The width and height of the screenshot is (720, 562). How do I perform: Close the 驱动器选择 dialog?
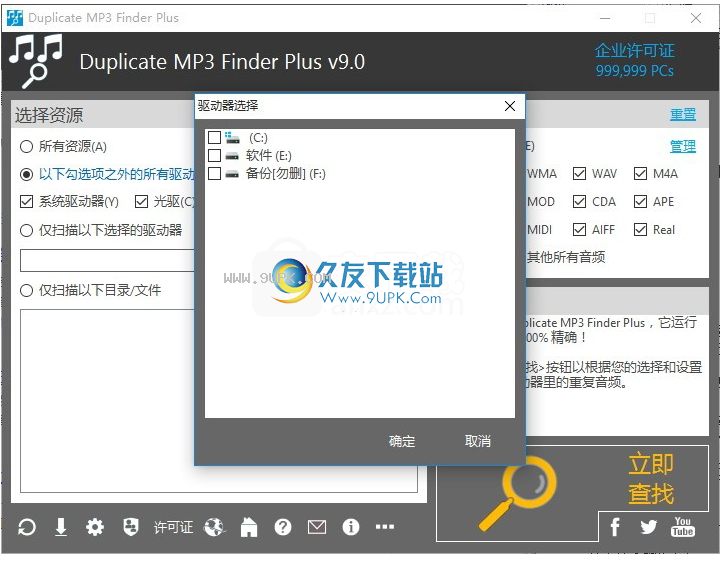pyautogui.click(x=510, y=106)
